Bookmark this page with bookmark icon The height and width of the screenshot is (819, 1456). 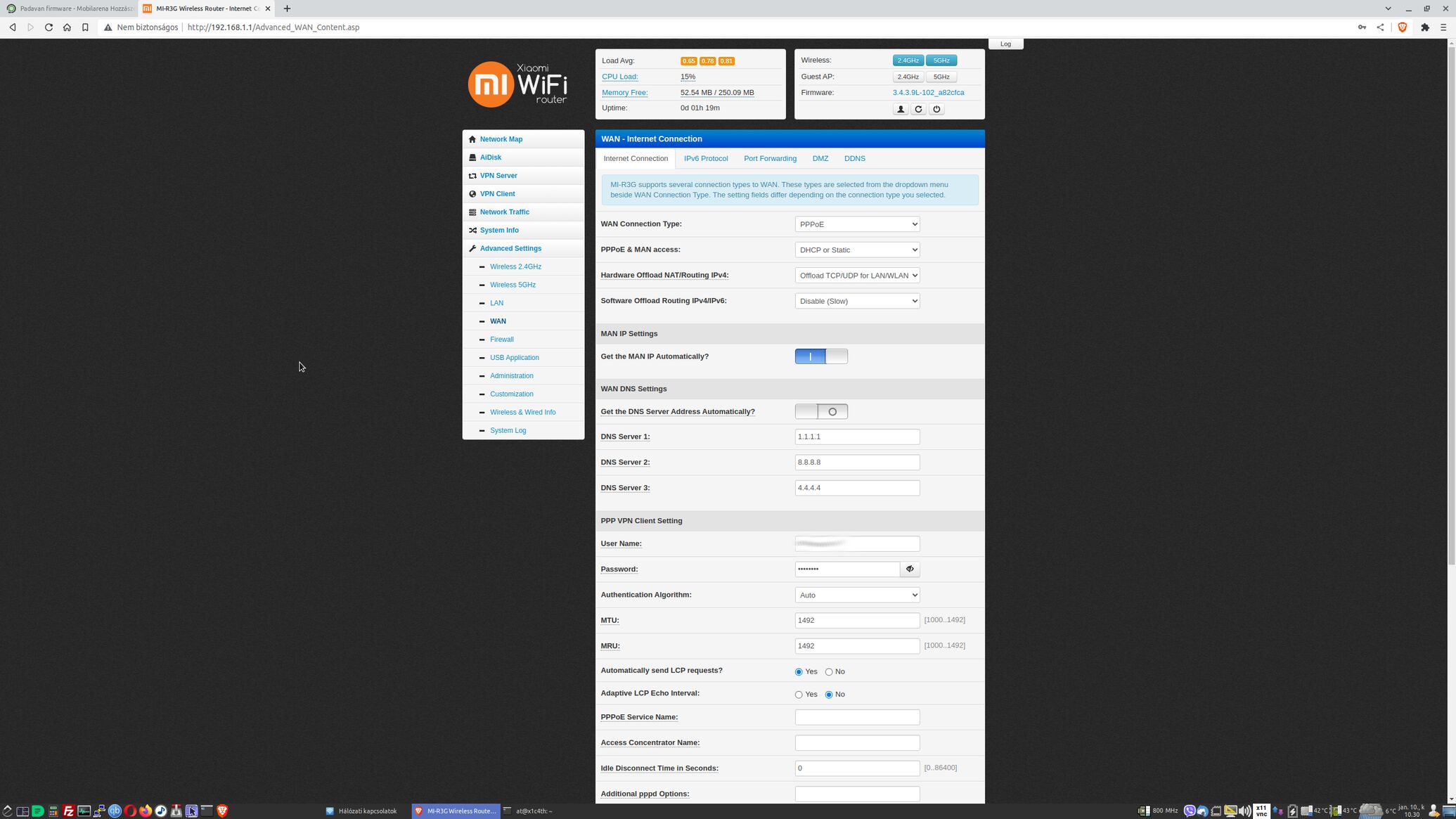(x=85, y=27)
